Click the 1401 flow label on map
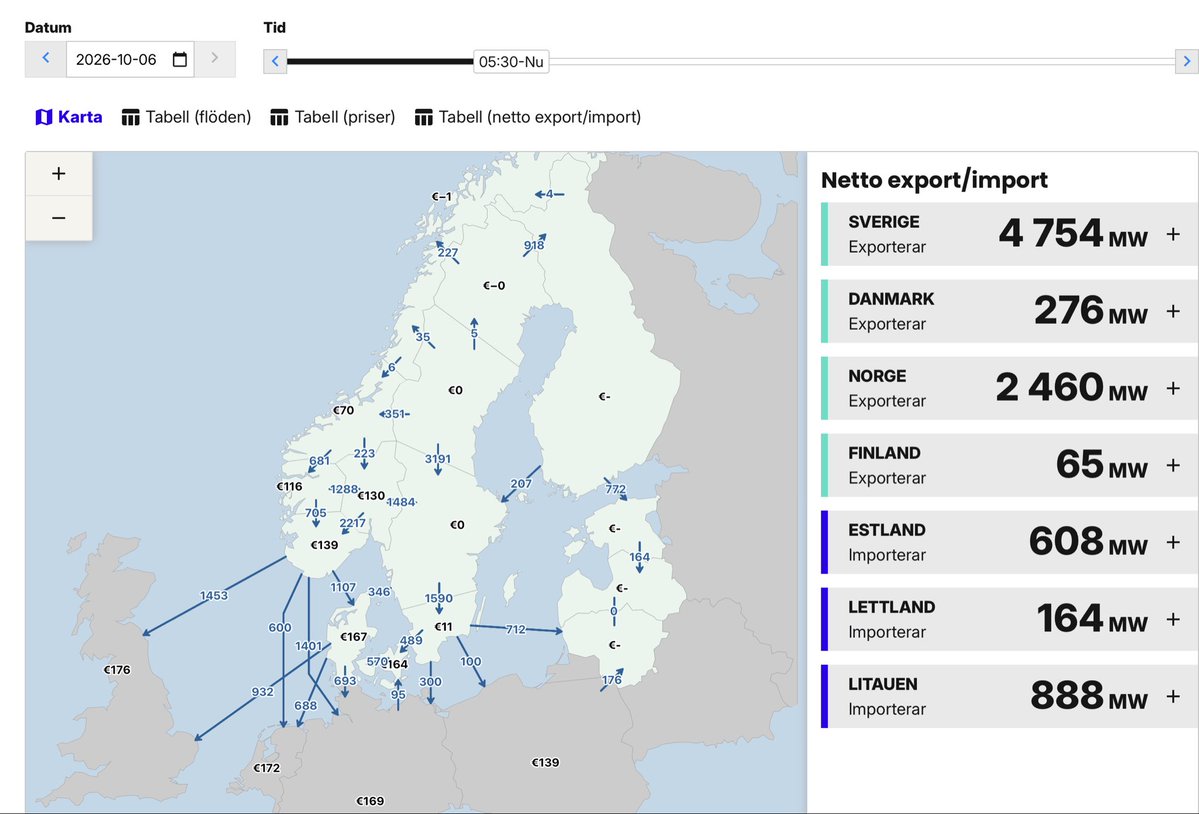Screen dimensions: 1199x814 [308, 646]
